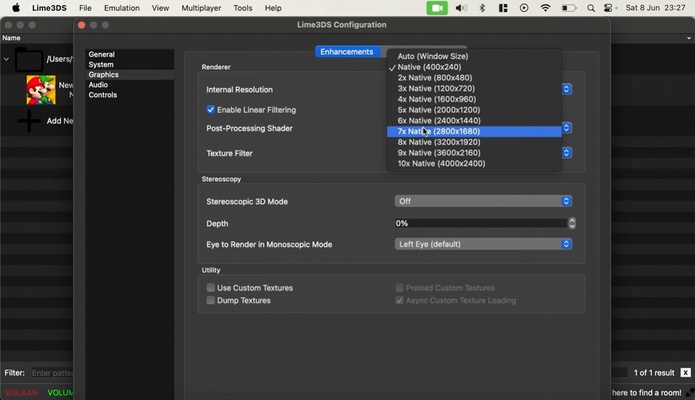695x400 pixels.
Task: Click the Mario game thumbnail icon
Action: pos(40,90)
